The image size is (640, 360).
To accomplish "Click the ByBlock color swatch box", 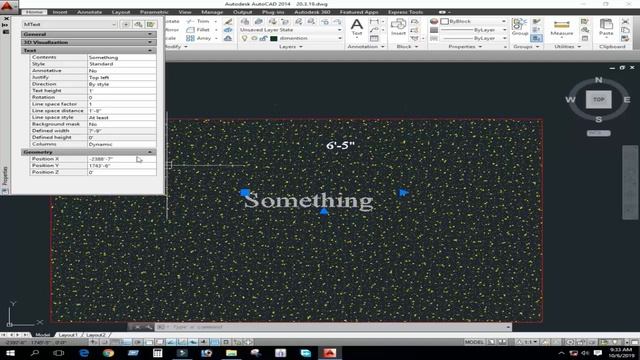I will (x=444, y=21).
